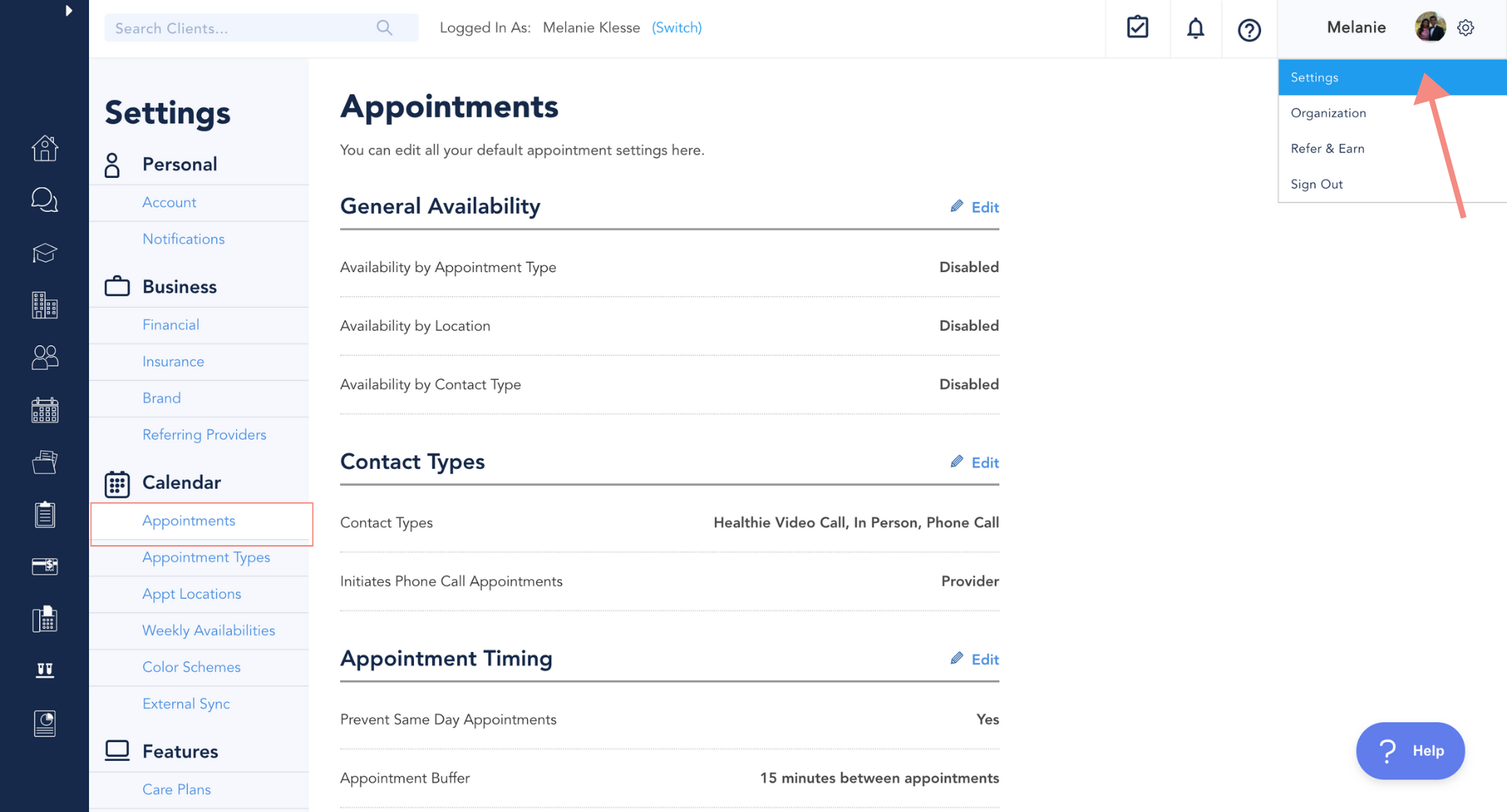
Task: Click the Search Clients input field
Action: click(x=261, y=28)
